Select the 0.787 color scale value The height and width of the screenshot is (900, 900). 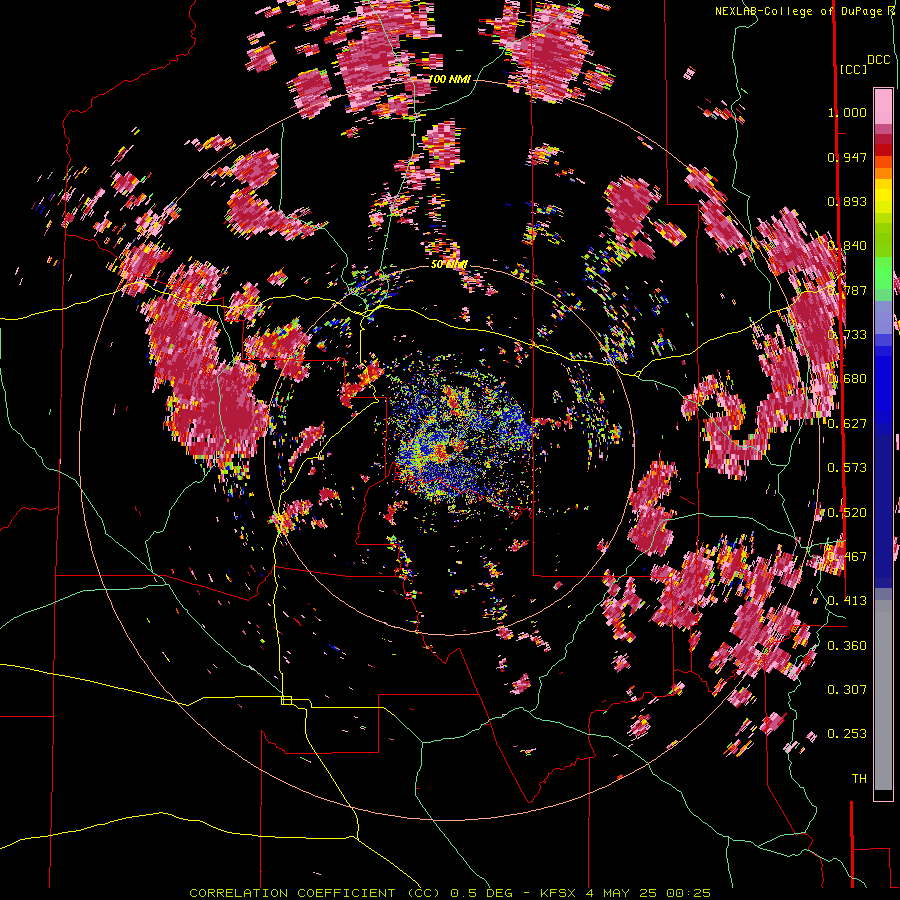pyautogui.click(x=847, y=290)
